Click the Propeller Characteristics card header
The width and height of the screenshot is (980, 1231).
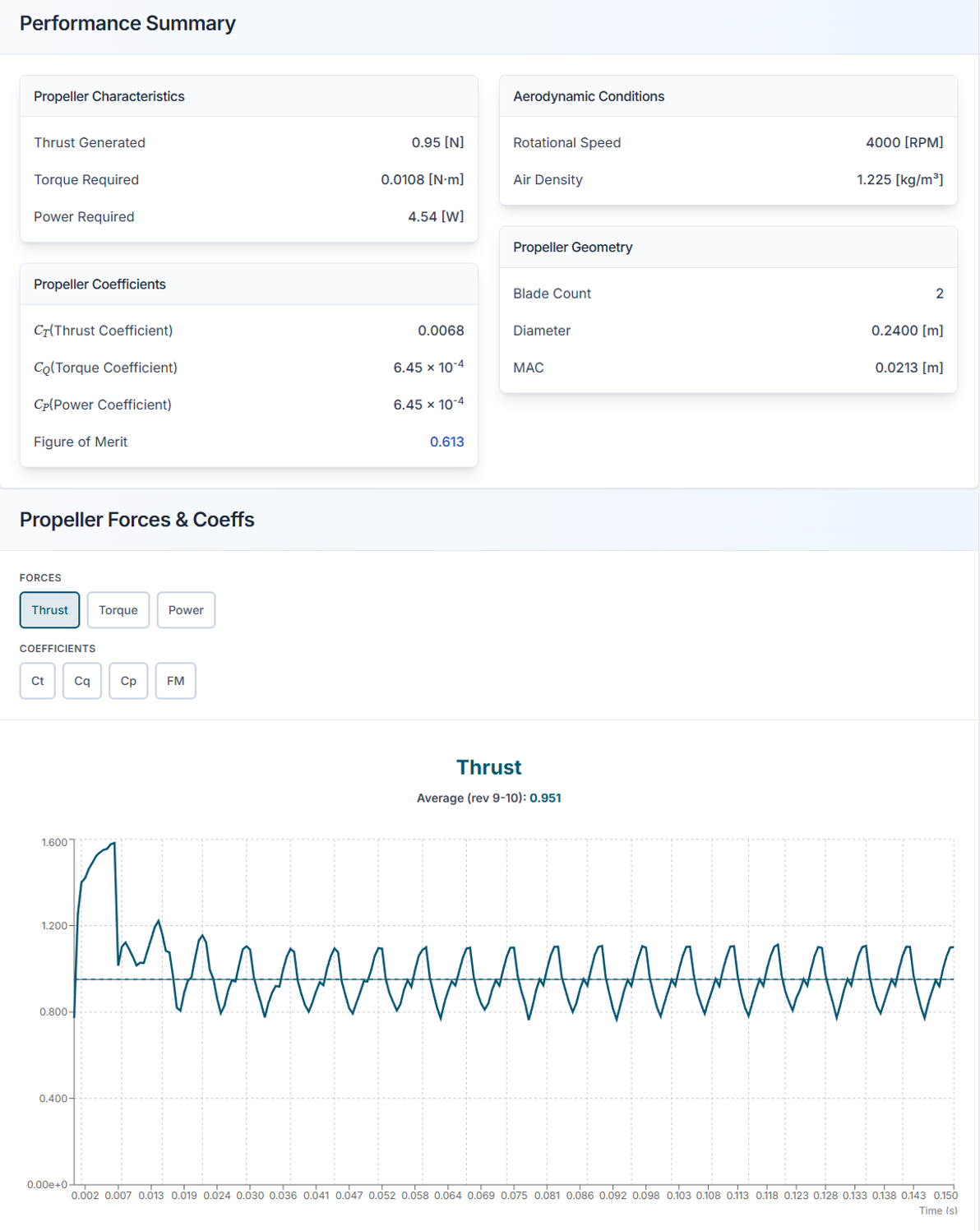(x=109, y=96)
